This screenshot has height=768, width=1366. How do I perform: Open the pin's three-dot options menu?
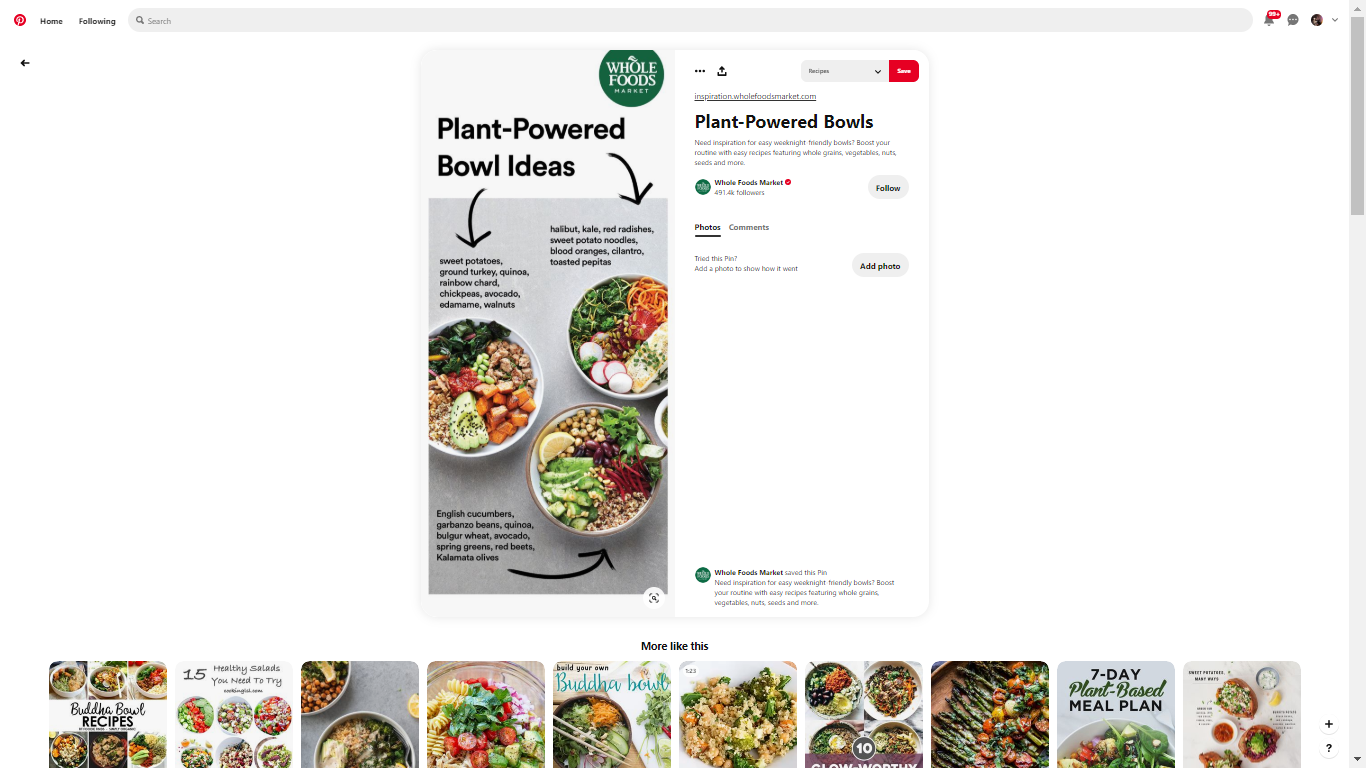pyautogui.click(x=700, y=71)
